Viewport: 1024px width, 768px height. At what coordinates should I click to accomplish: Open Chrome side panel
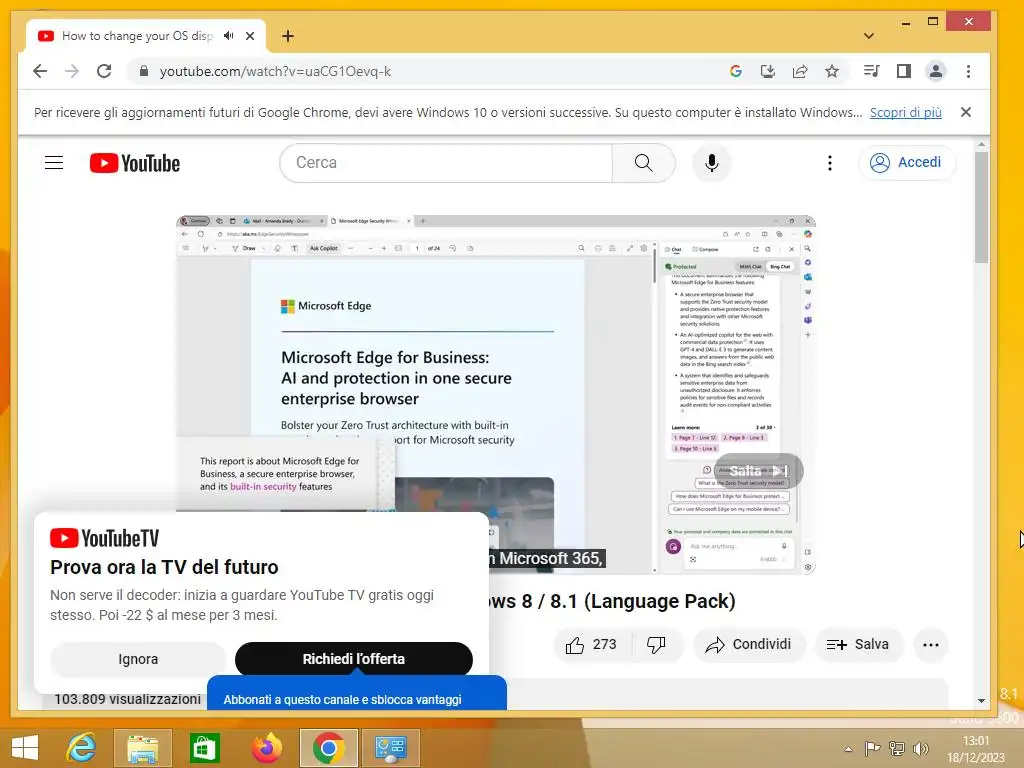(x=904, y=71)
